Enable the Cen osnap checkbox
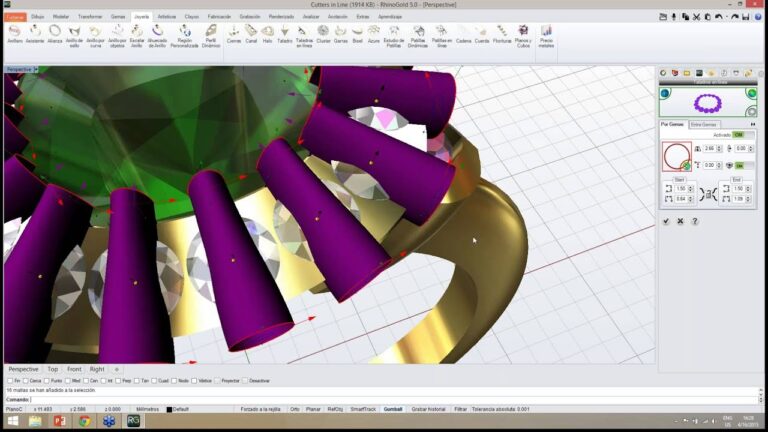The image size is (768, 432). coord(86,381)
